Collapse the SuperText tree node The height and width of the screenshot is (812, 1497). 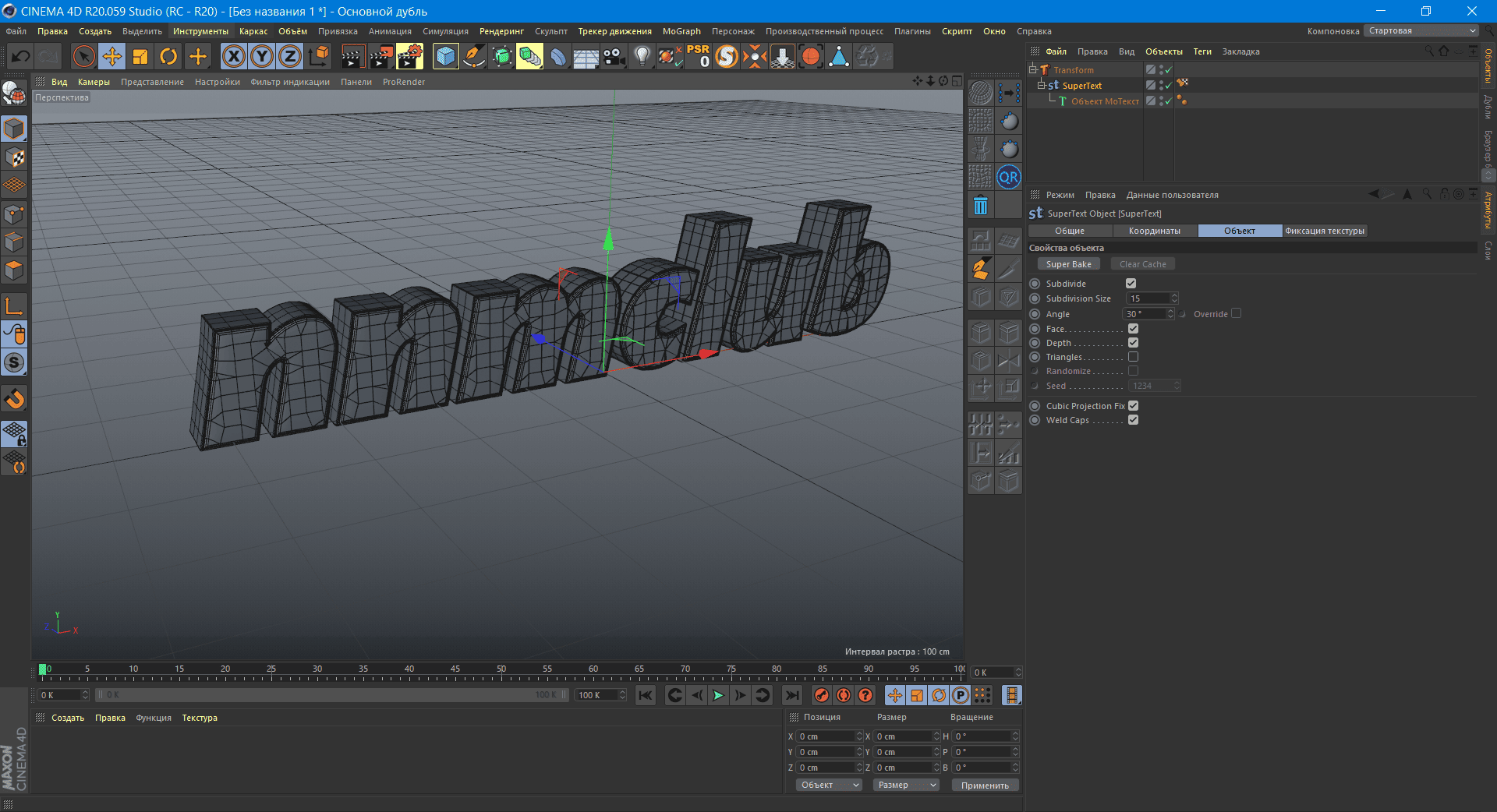pyautogui.click(x=1041, y=85)
